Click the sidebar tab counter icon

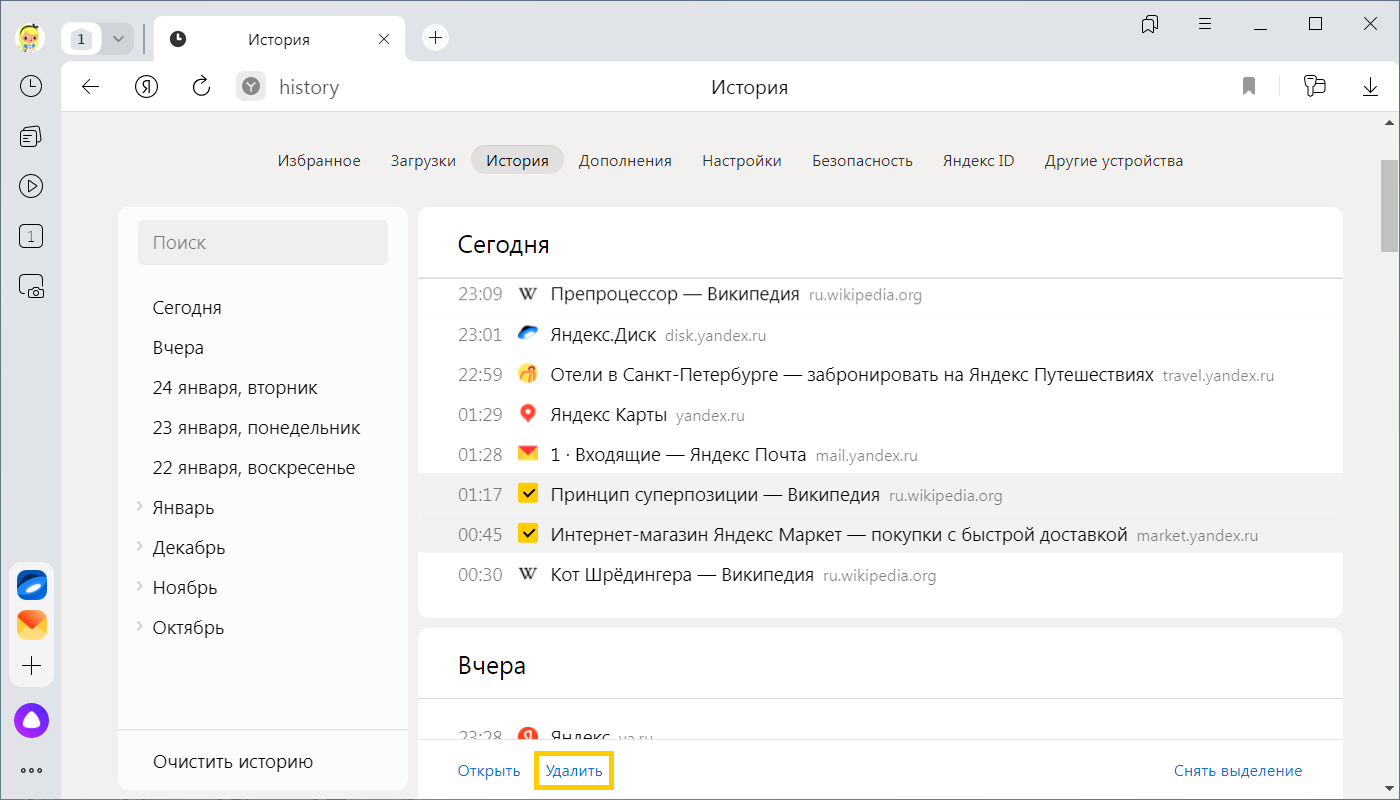(x=31, y=237)
